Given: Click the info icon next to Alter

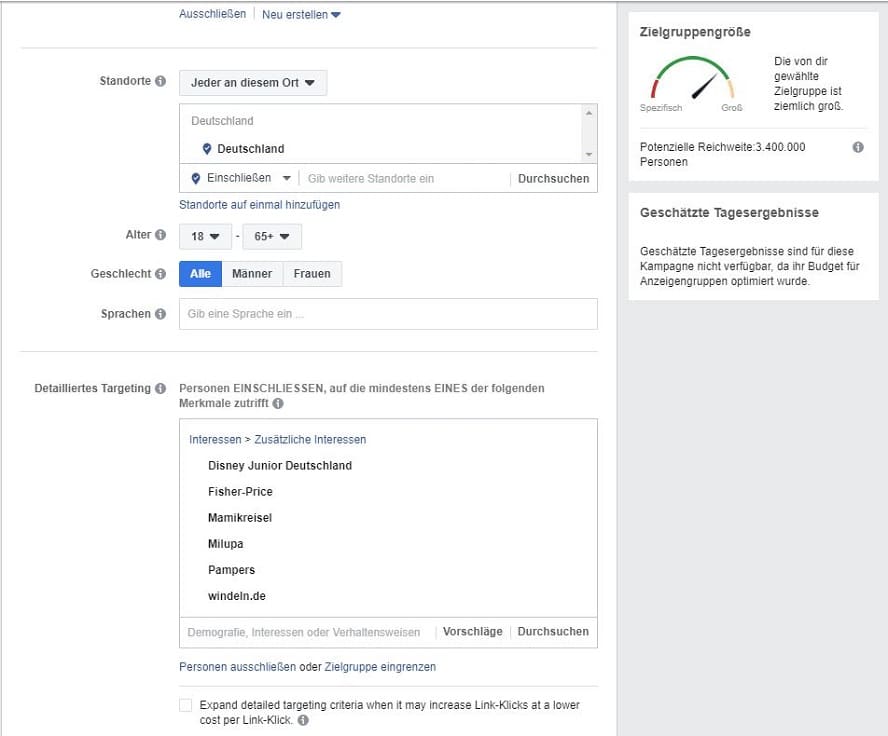Looking at the screenshot, I should click(161, 234).
